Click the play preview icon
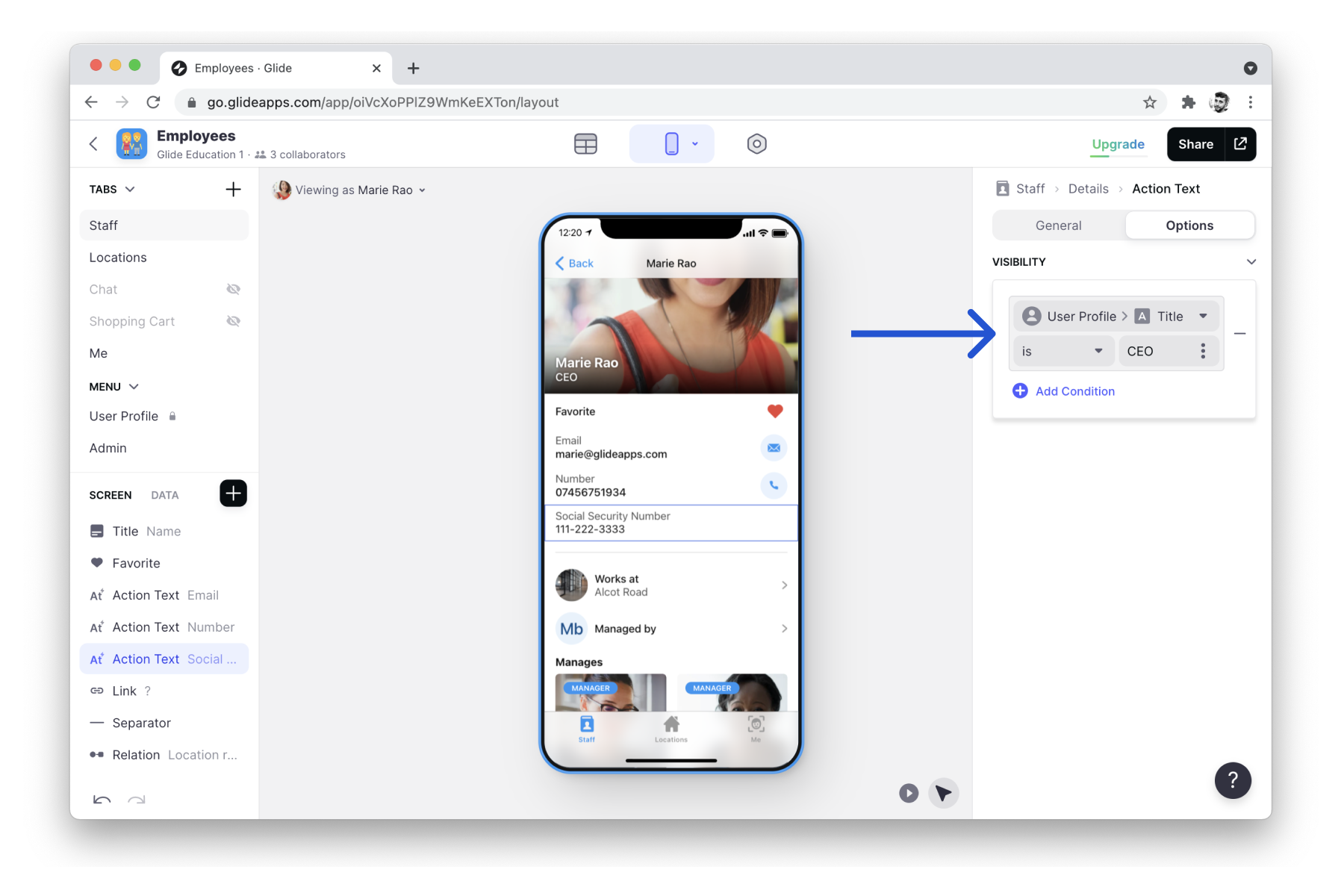 [908, 793]
